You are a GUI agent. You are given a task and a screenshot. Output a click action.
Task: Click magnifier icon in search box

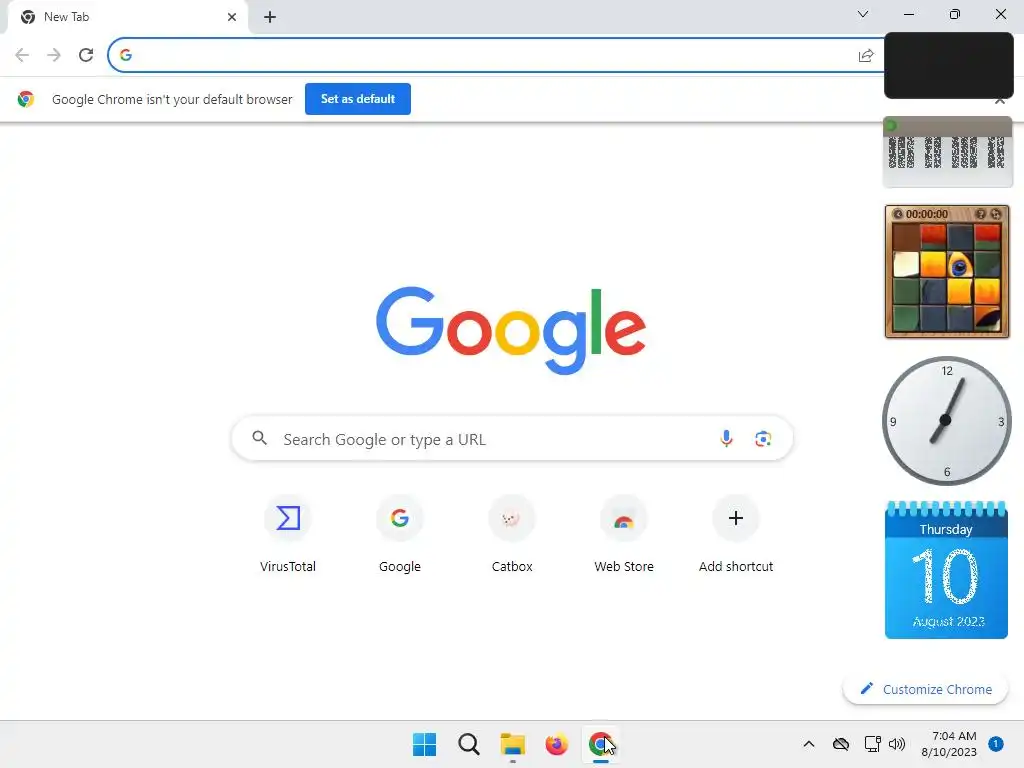pyautogui.click(x=259, y=438)
